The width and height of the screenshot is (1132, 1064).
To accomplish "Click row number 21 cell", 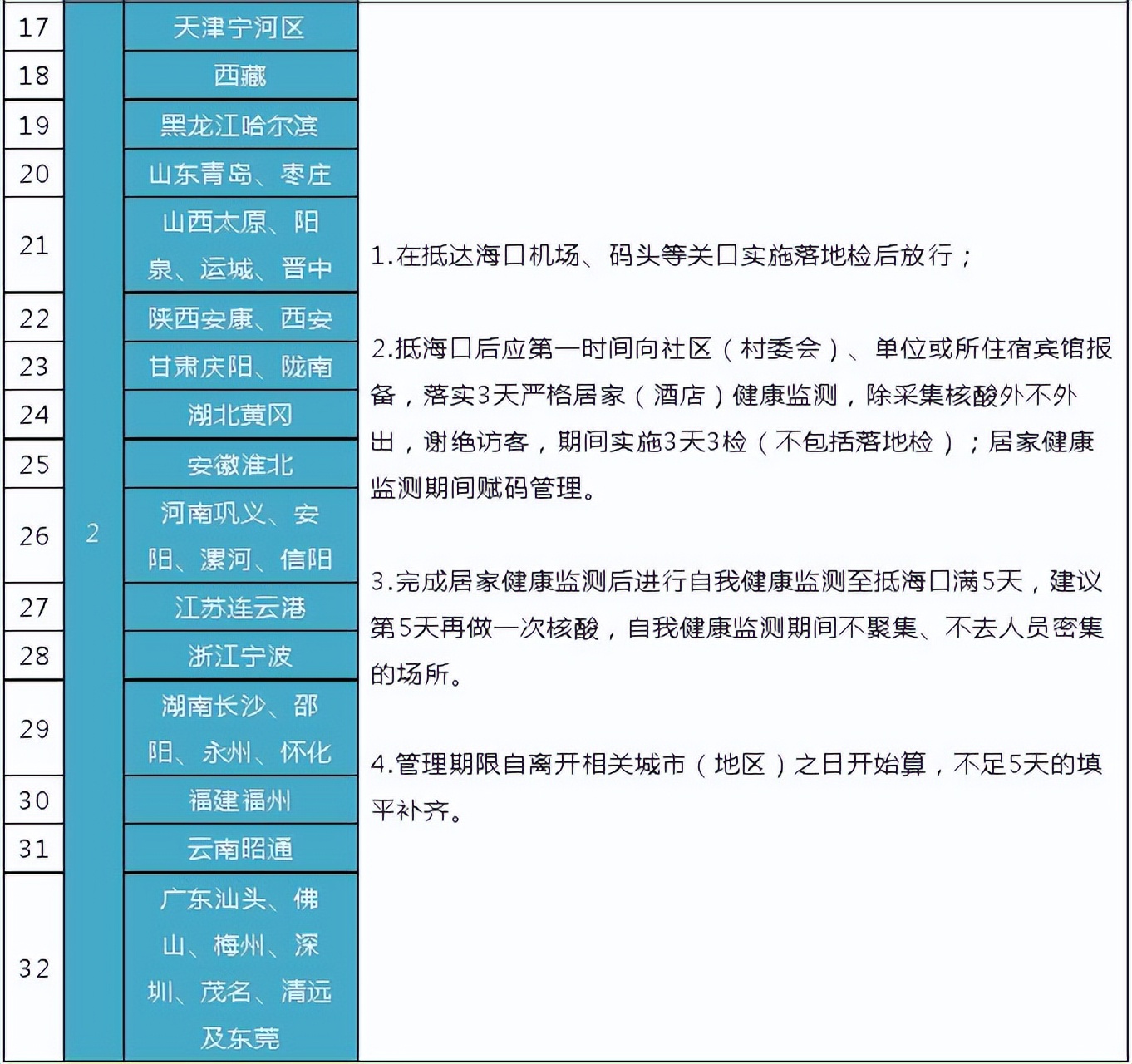I will (x=34, y=245).
